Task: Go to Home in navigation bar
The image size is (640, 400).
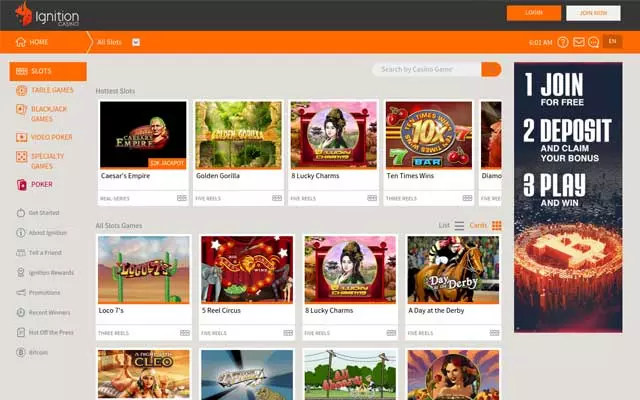Action: pyautogui.click(x=39, y=42)
